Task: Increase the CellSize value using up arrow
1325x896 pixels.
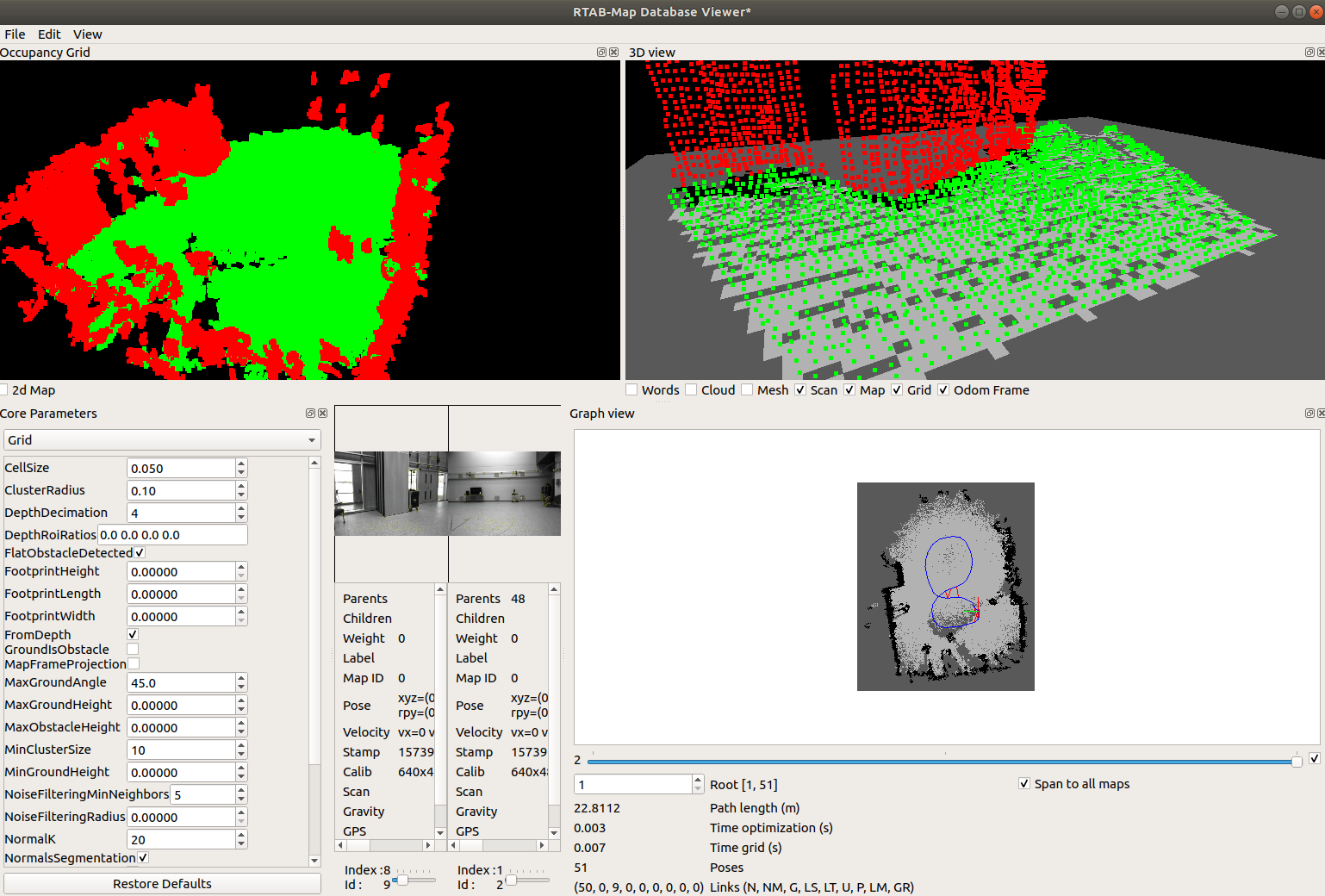Action: 241,464
